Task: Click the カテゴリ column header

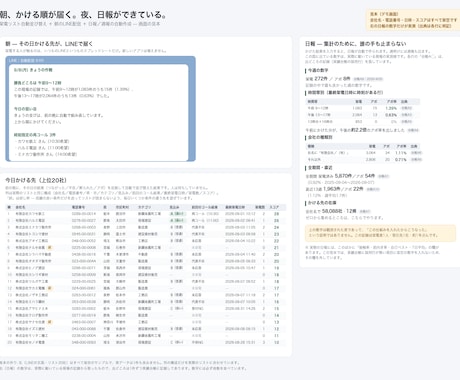Action: [144, 207]
